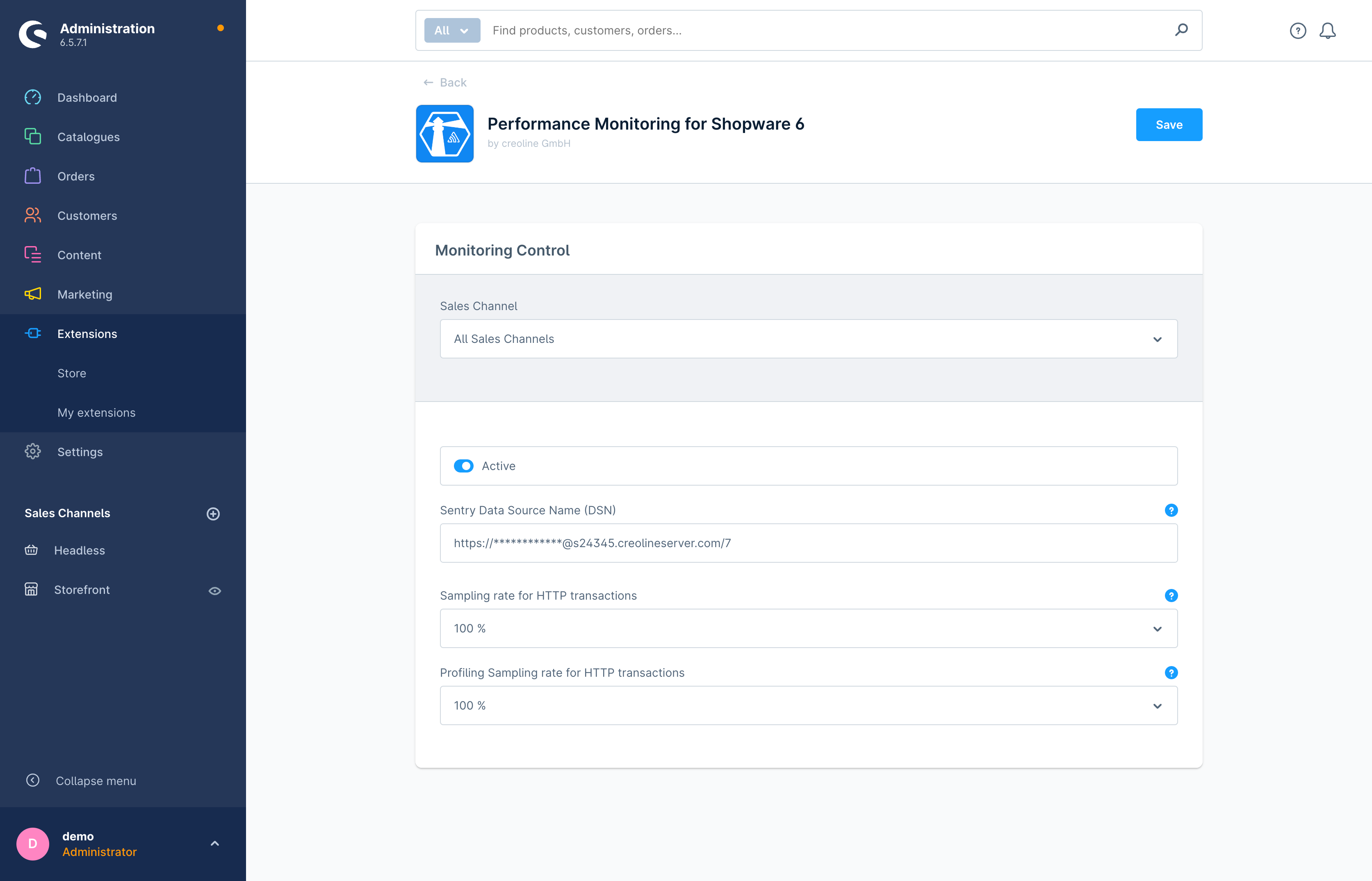Toggle Storefront visibility eye icon
Viewport: 1372px width, 881px height.
[x=214, y=591]
